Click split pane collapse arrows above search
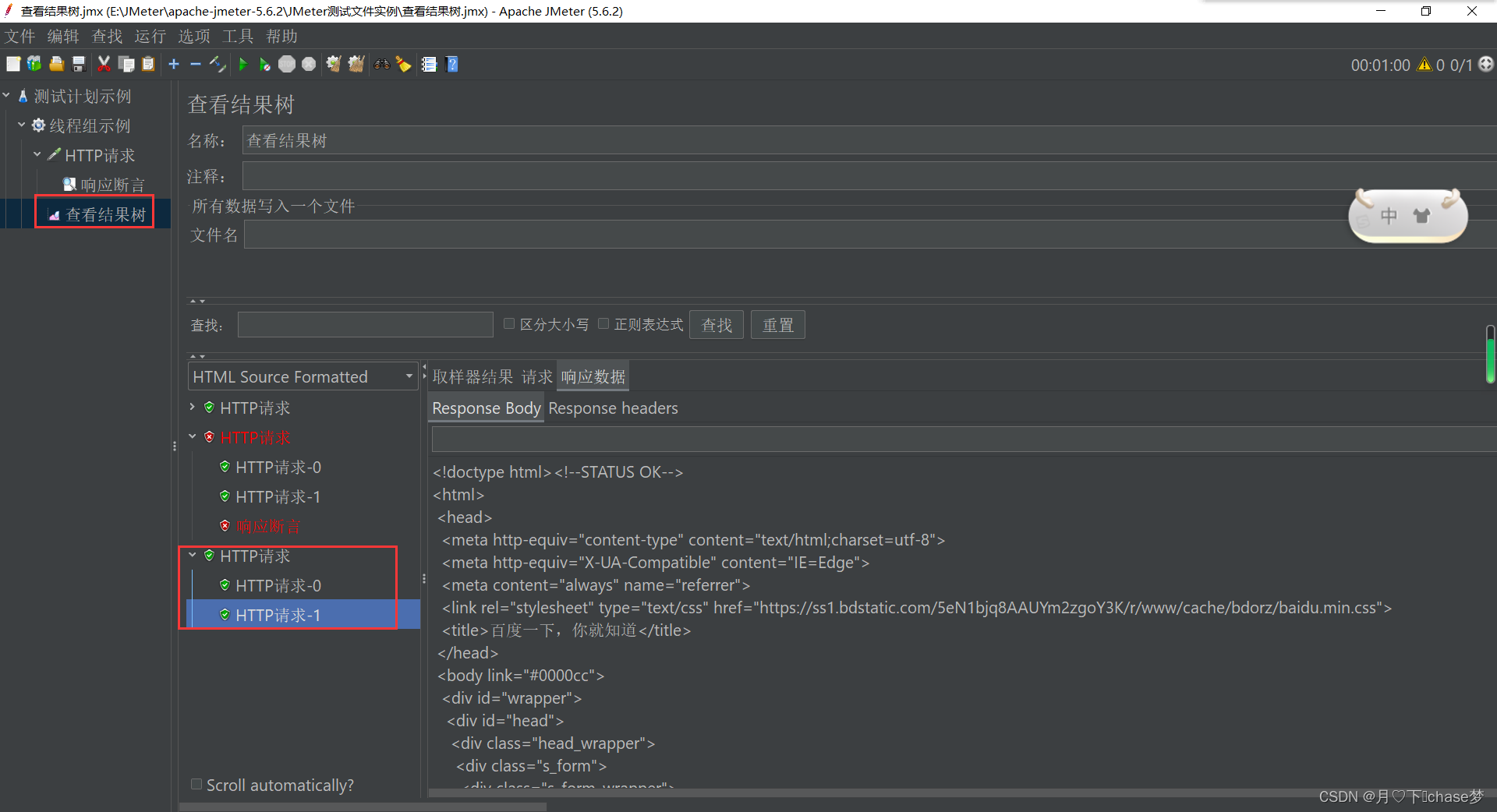1497x812 pixels. [198, 301]
